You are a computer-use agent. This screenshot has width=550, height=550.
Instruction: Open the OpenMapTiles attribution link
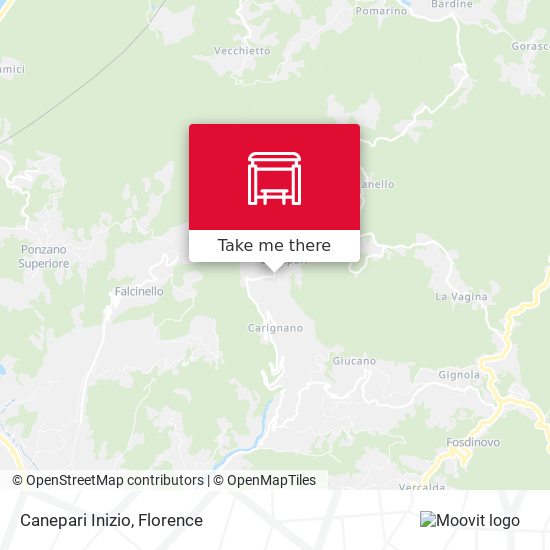(x=264, y=480)
